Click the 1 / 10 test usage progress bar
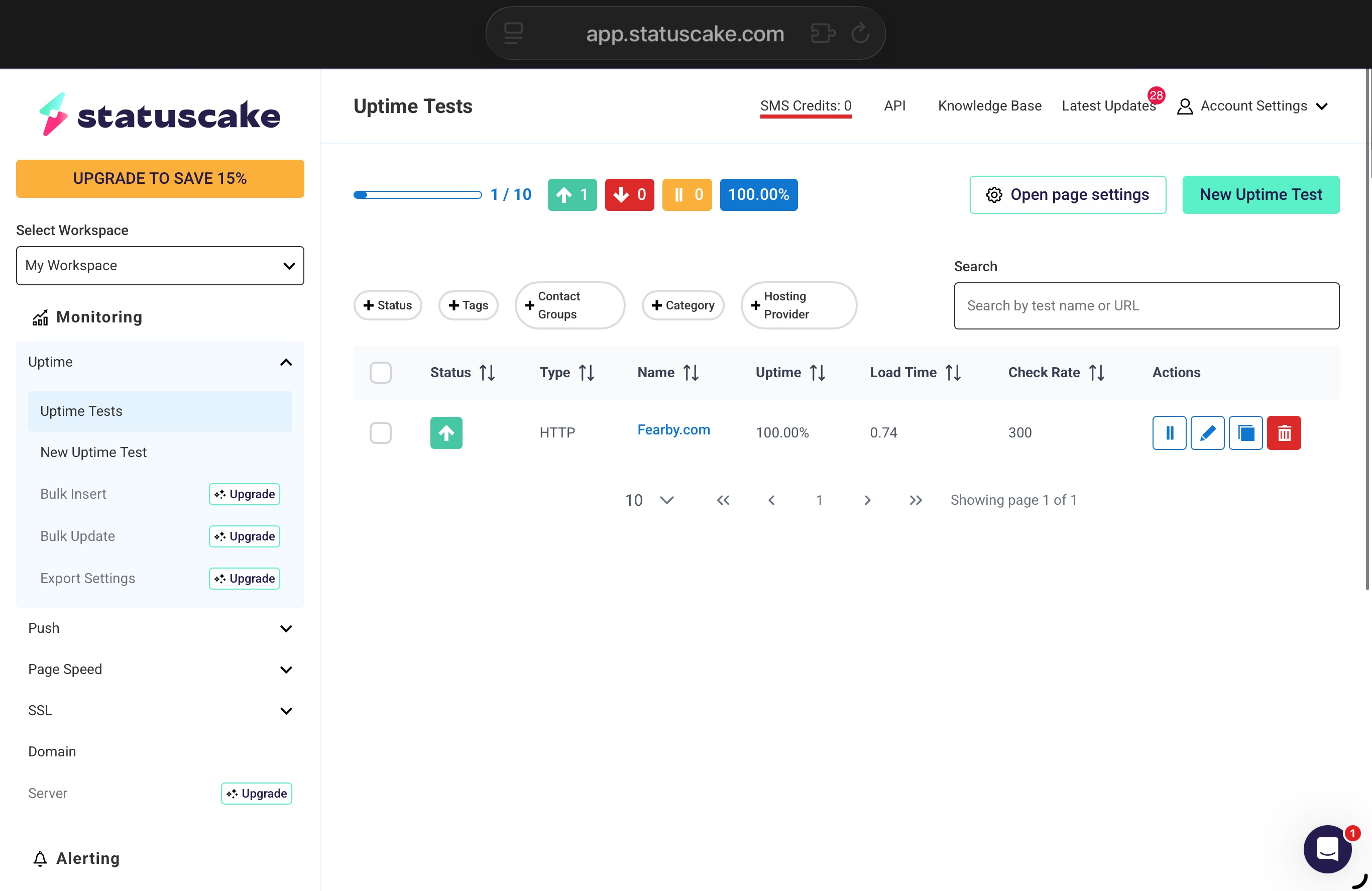This screenshot has width=1372, height=891. click(x=417, y=195)
